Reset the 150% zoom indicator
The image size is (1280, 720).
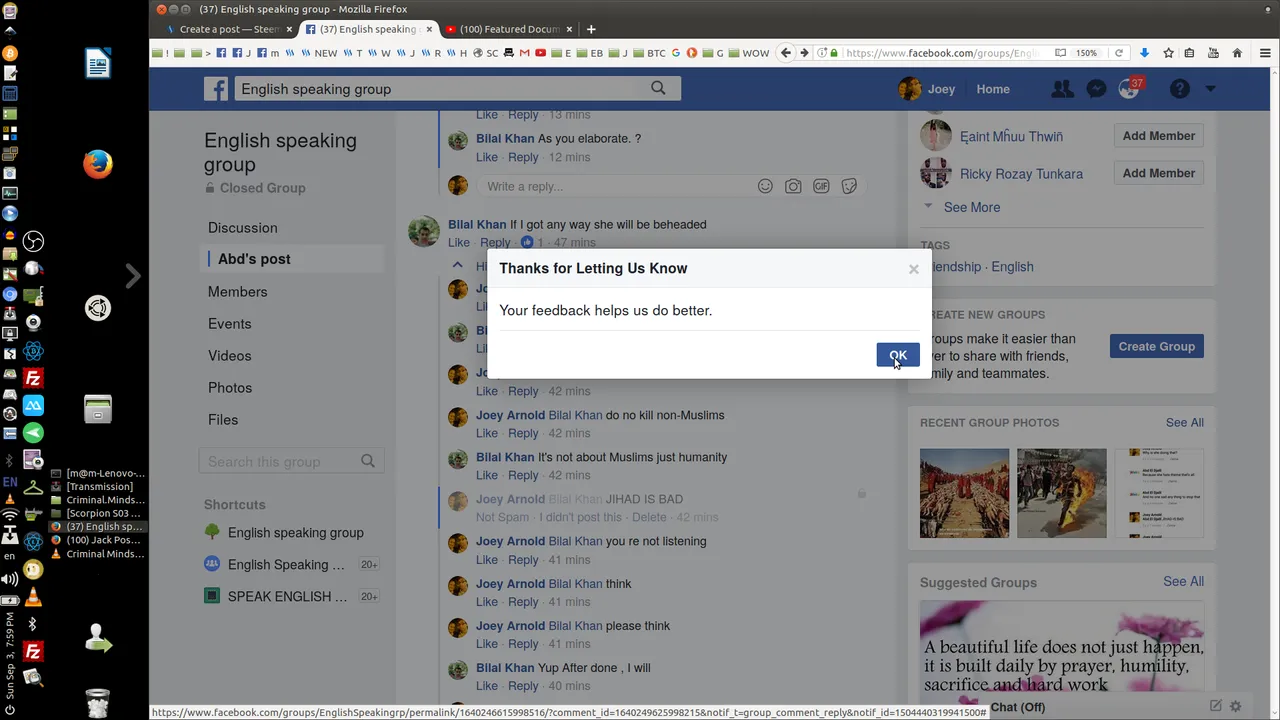1087,53
